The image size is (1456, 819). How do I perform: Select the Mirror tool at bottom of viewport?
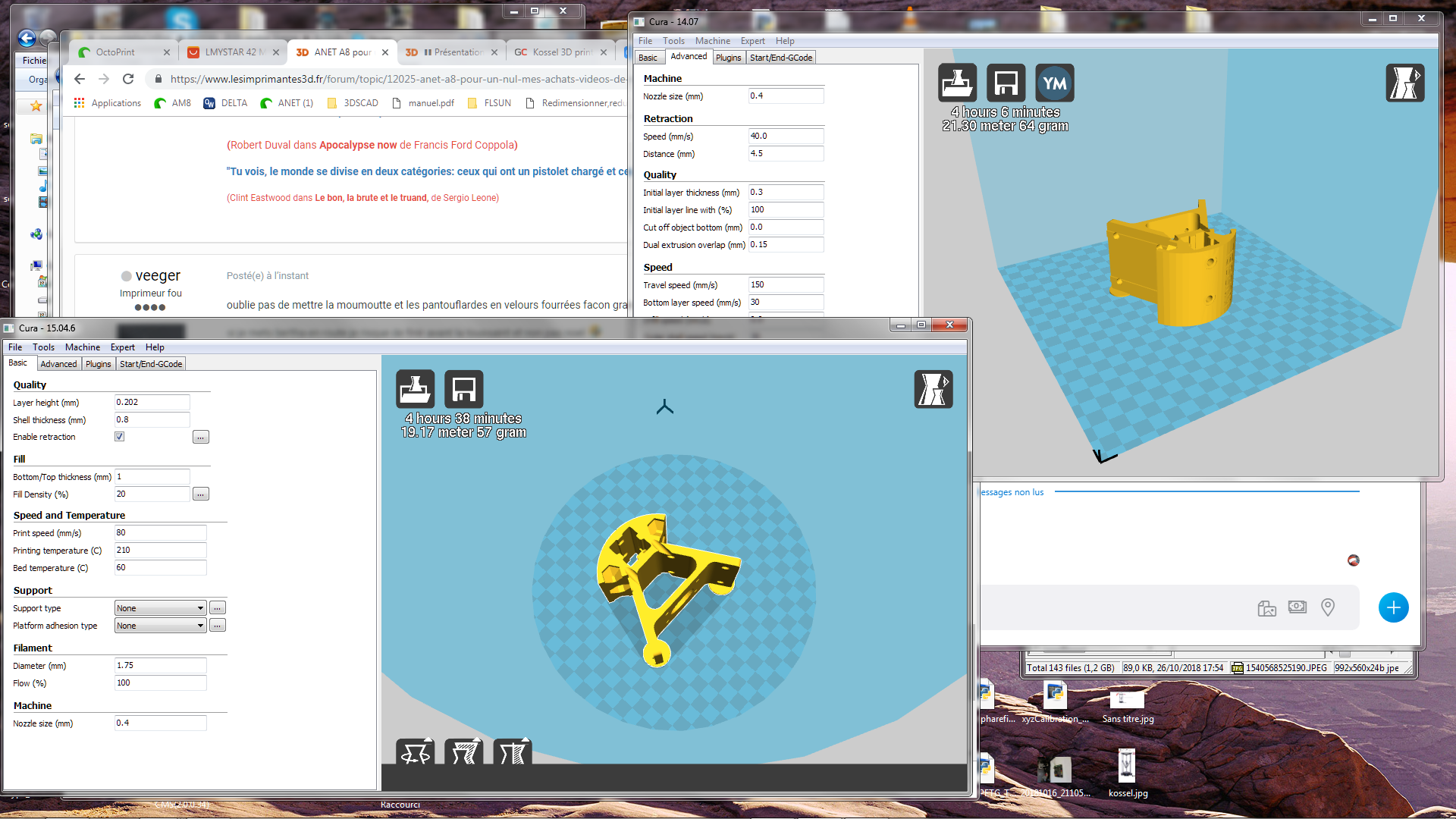coord(512,752)
